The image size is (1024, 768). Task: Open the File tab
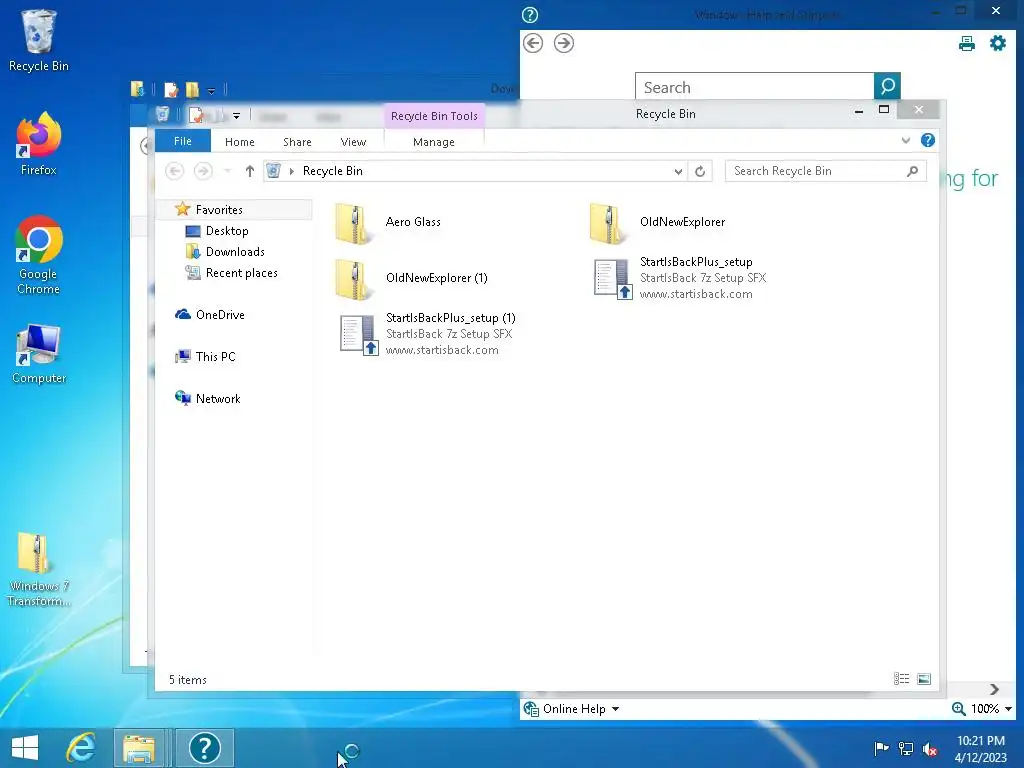click(x=183, y=141)
